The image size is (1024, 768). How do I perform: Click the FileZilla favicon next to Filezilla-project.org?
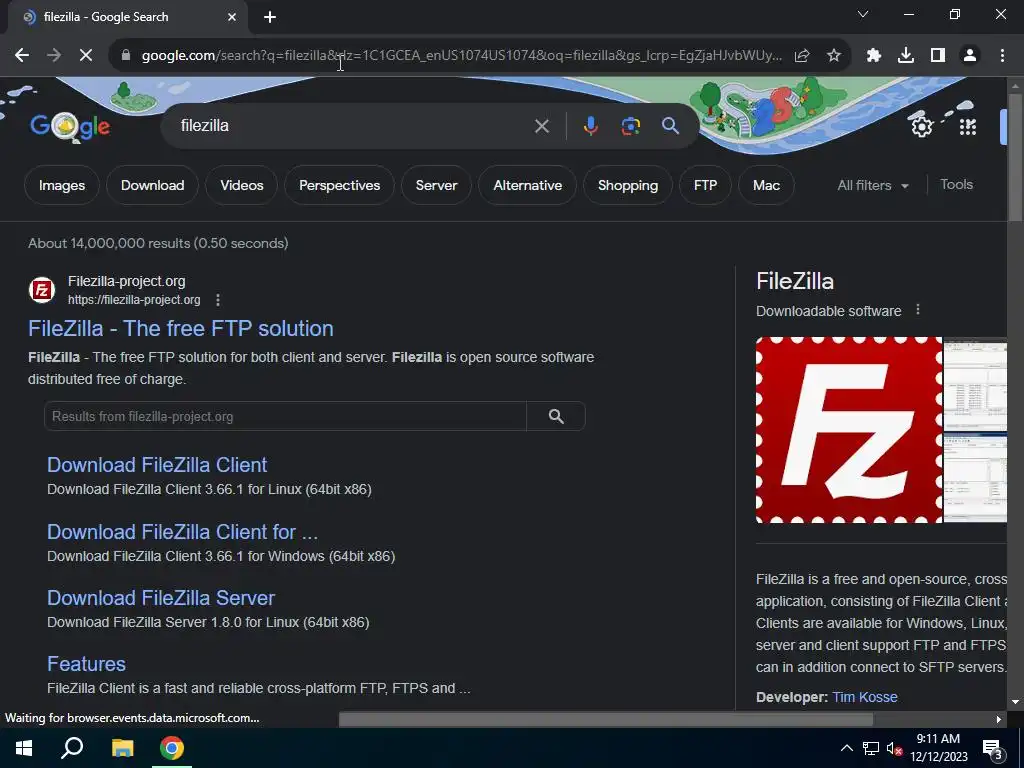tap(42, 290)
